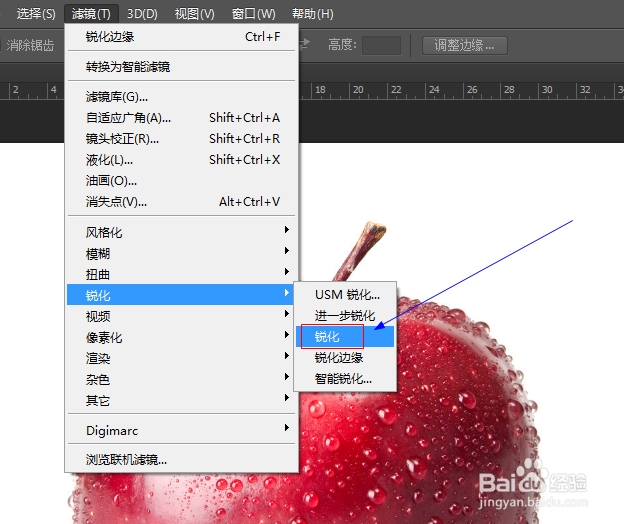Expand the 杂色 submenu
The height and width of the screenshot is (524, 624).
181,379
